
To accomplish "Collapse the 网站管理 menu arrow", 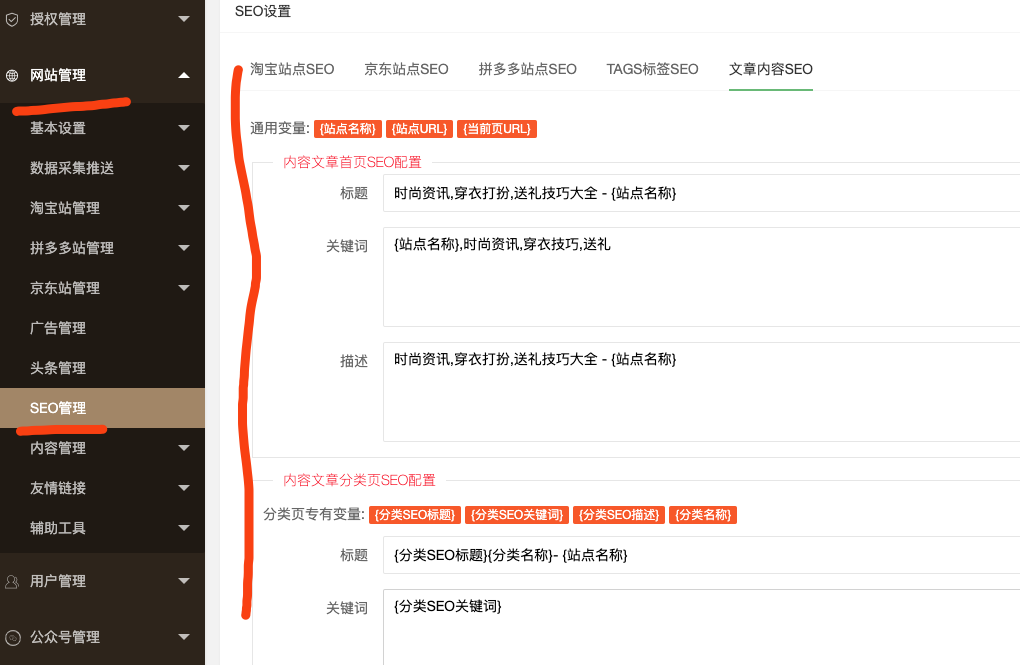I will [x=184, y=75].
